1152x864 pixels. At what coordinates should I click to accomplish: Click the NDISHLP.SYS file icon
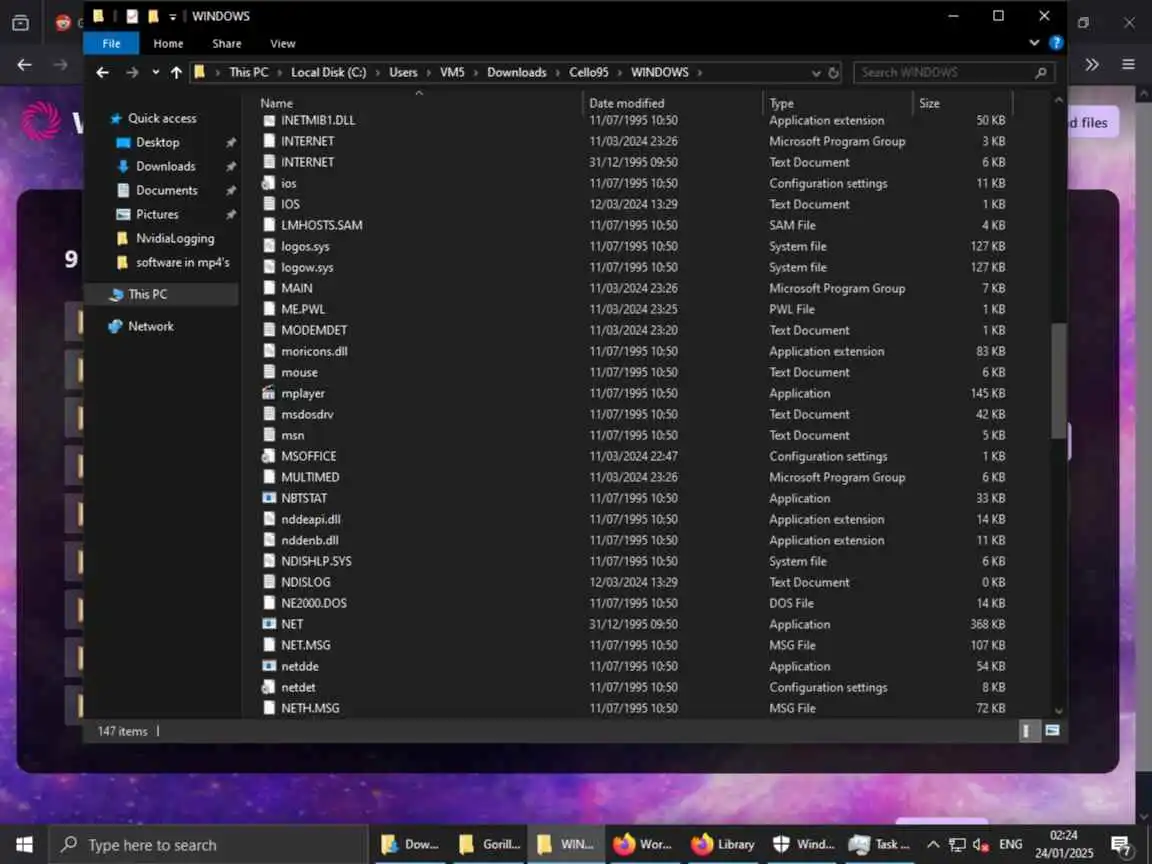[269, 561]
